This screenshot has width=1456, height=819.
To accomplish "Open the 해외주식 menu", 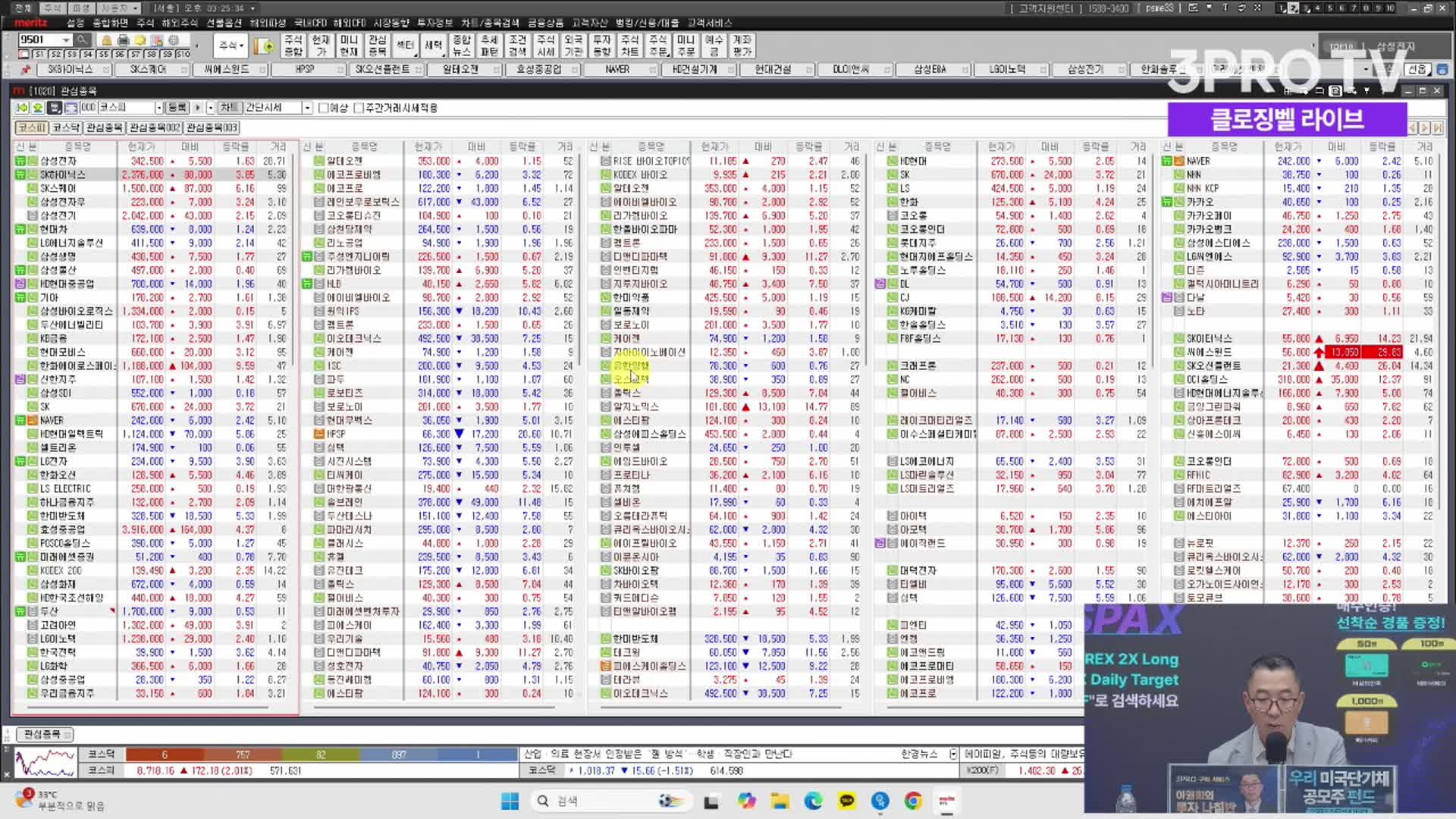I will 180,23.
